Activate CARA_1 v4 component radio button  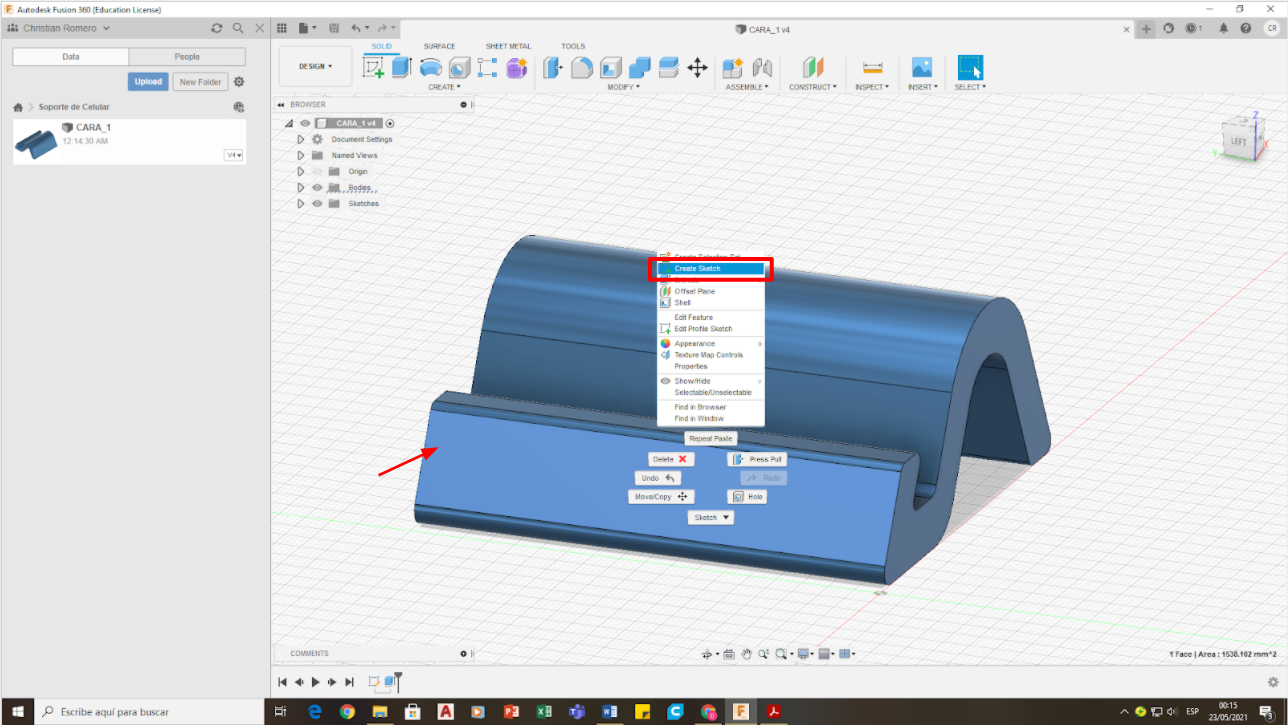(390, 124)
